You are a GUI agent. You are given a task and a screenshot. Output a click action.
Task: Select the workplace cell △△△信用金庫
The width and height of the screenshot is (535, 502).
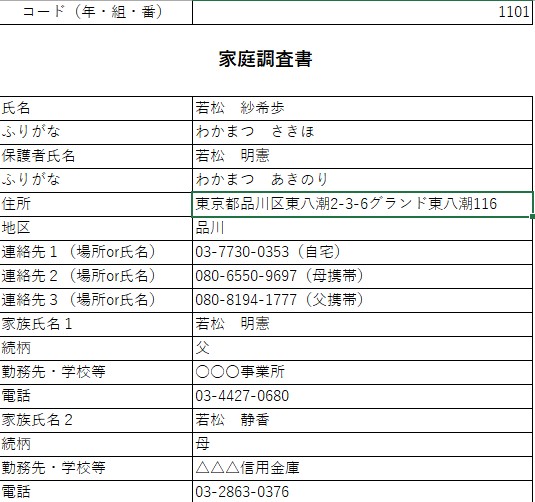[362, 469]
